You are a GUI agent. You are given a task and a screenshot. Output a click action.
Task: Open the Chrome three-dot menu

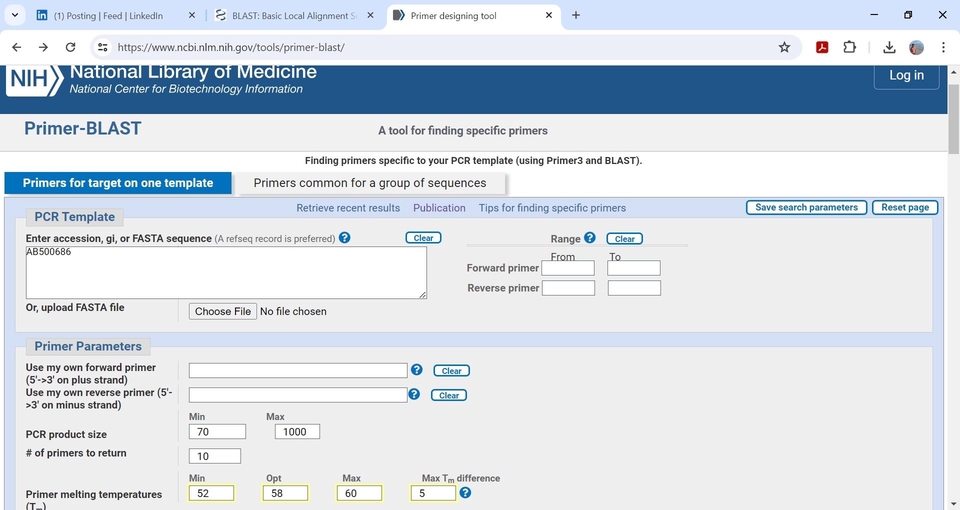(943, 47)
